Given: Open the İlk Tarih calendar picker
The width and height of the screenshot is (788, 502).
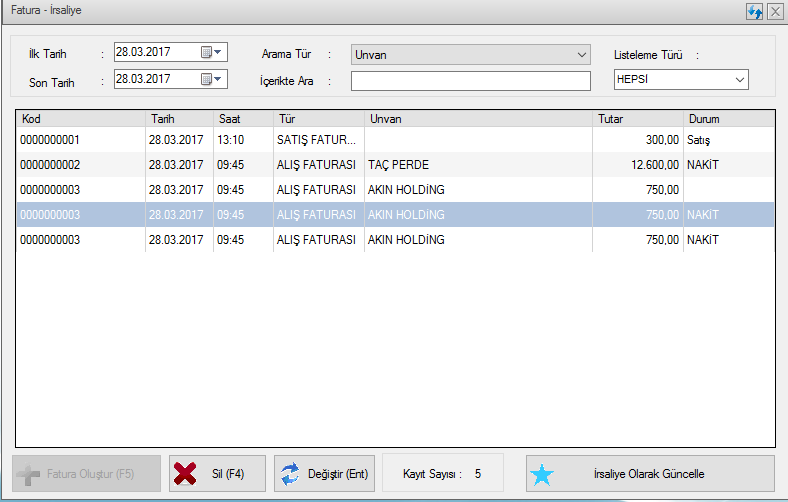Looking at the screenshot, I should click(213, 52).
